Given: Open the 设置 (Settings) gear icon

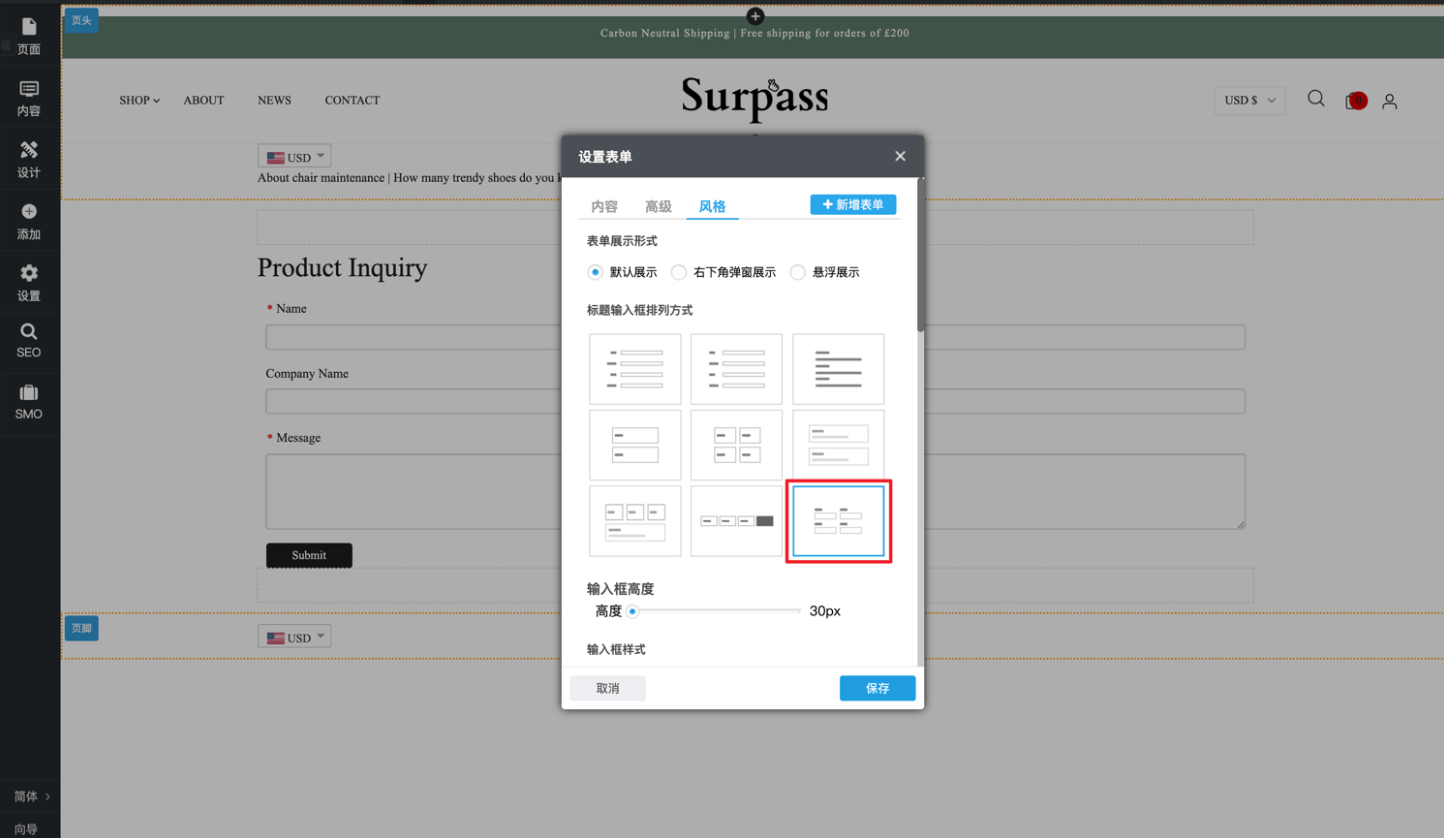Looking at the screenshot, I should [x=29, y=282].
